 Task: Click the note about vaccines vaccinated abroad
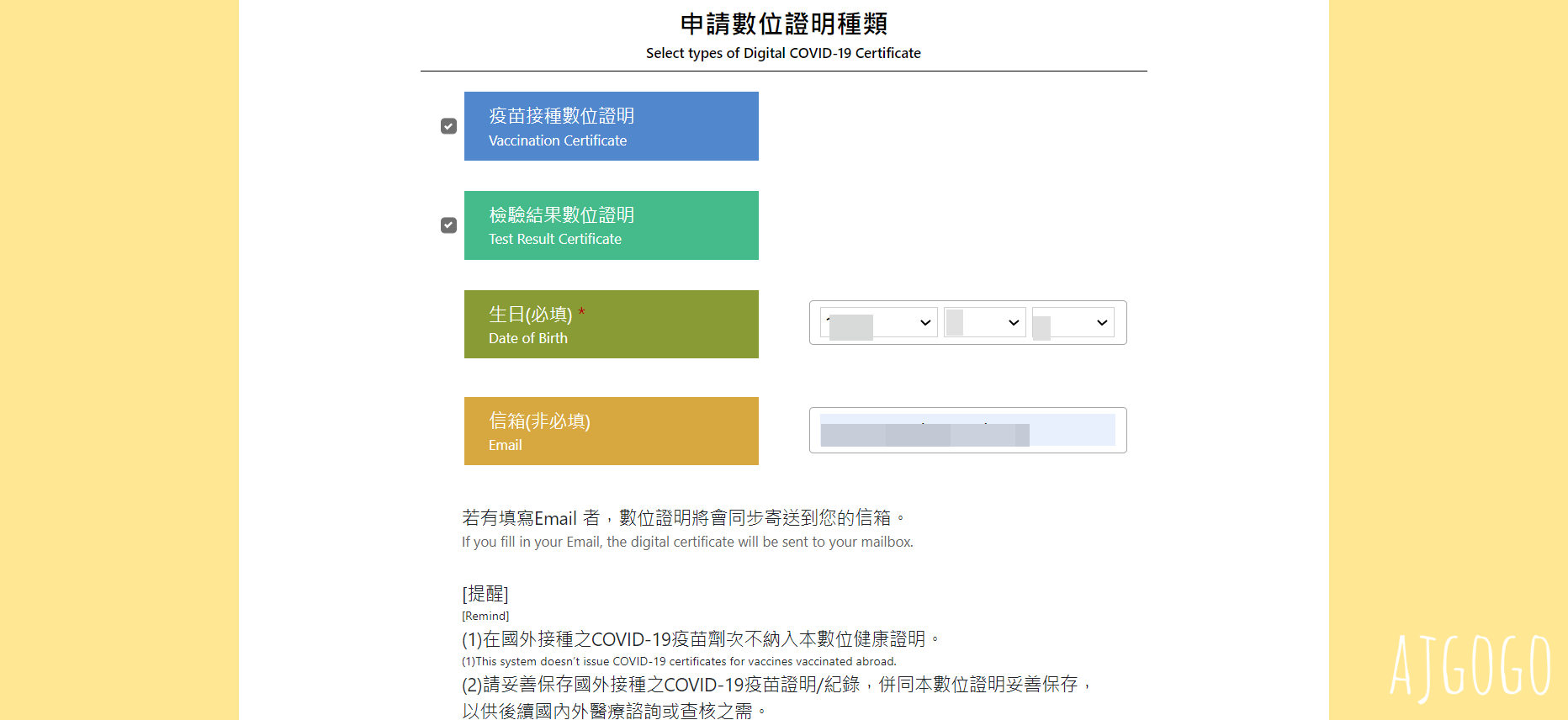(x=679, y=661)
